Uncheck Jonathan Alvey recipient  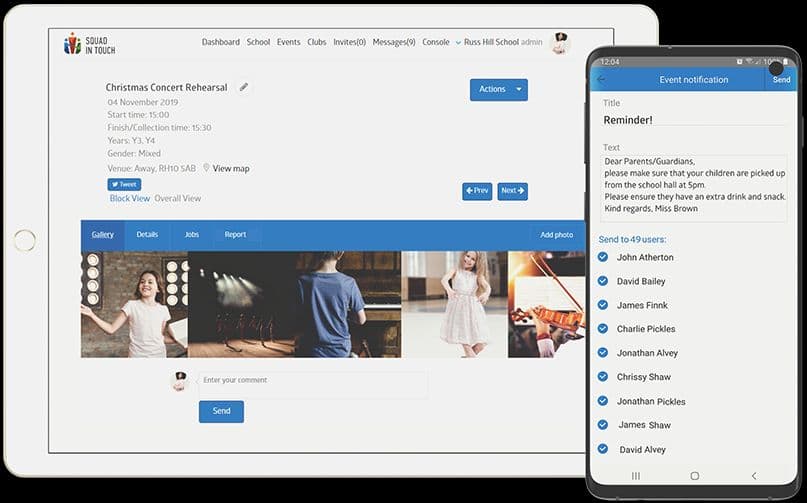(603, 352)
